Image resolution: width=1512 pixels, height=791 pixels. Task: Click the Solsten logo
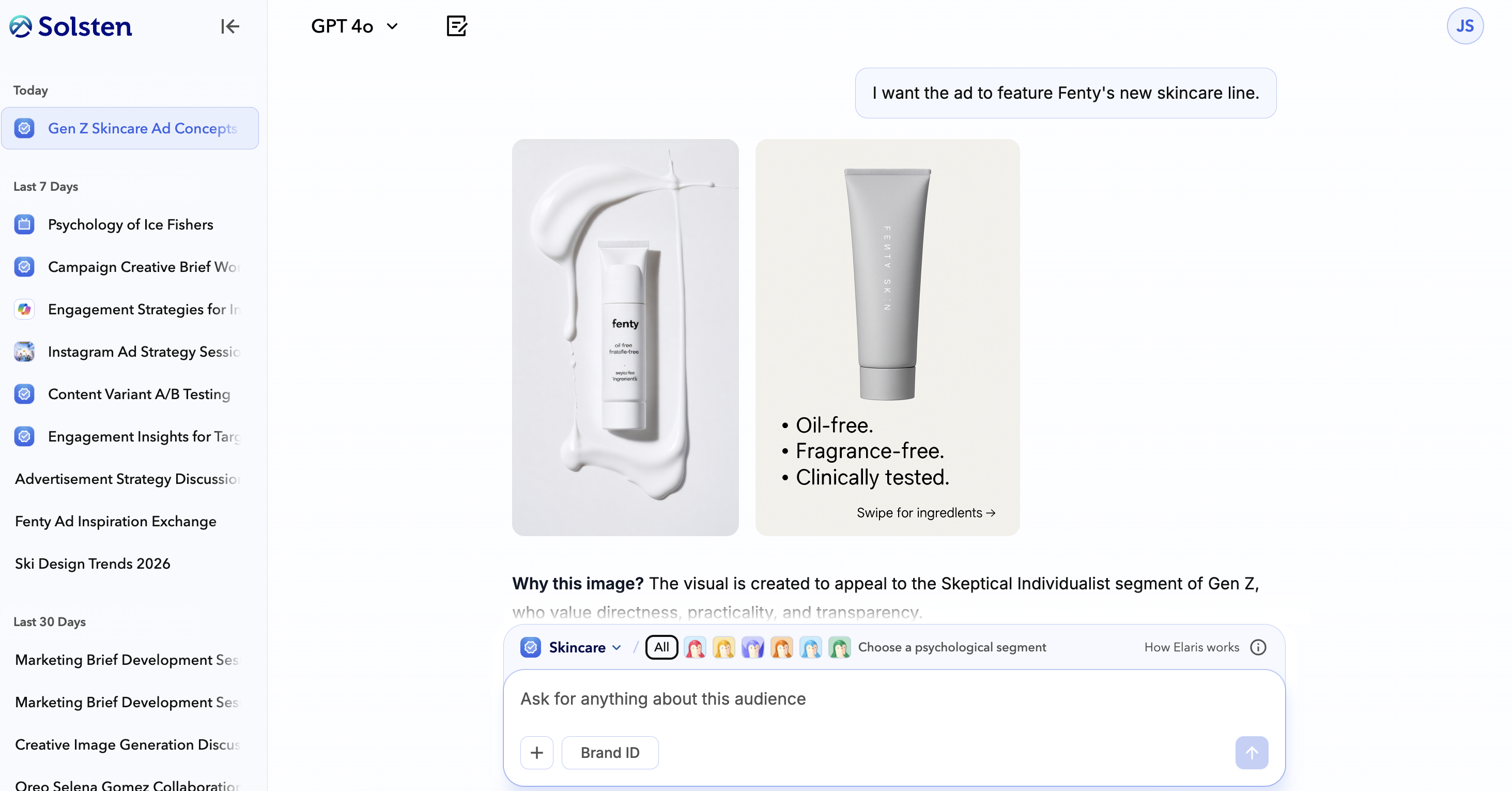click(x=70, y=26)
